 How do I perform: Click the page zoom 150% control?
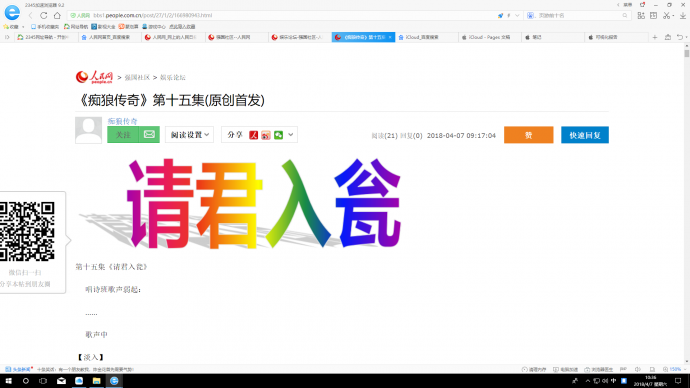[675, 370]
